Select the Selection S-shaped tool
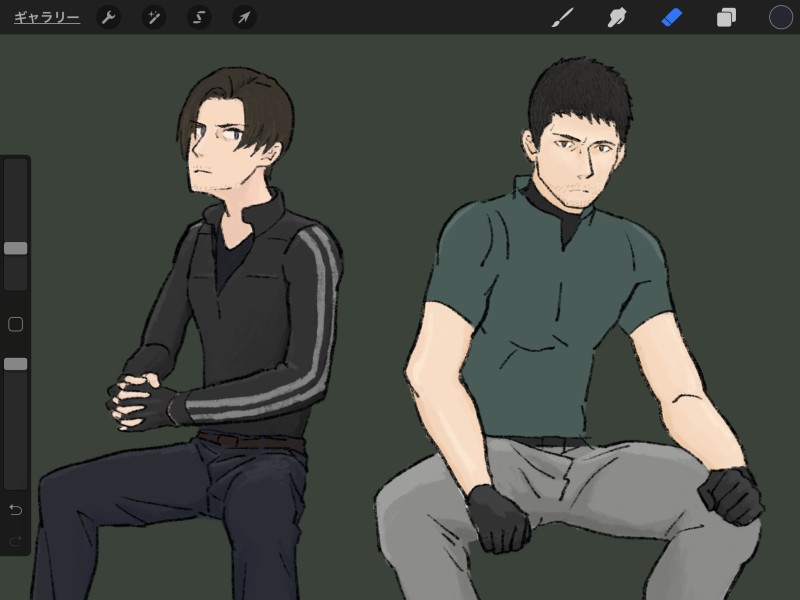Image resolution: width=800 pixels, height=600 pixels. [199, 18]
